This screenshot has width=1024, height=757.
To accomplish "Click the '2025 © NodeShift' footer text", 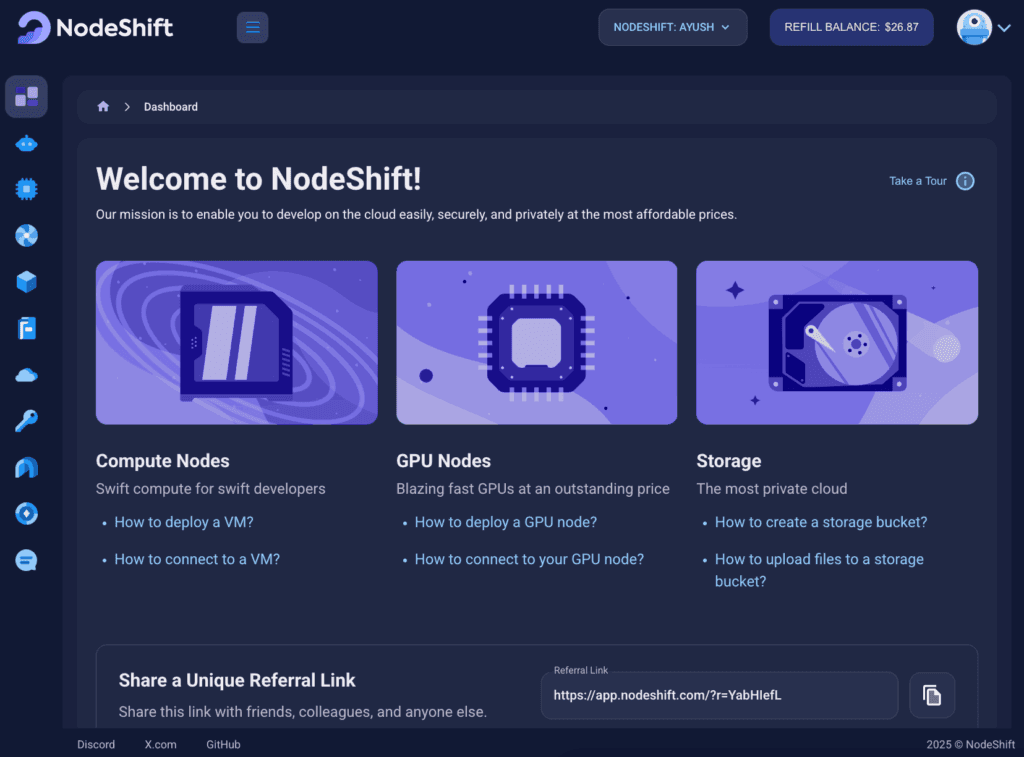I will (970, 744).
